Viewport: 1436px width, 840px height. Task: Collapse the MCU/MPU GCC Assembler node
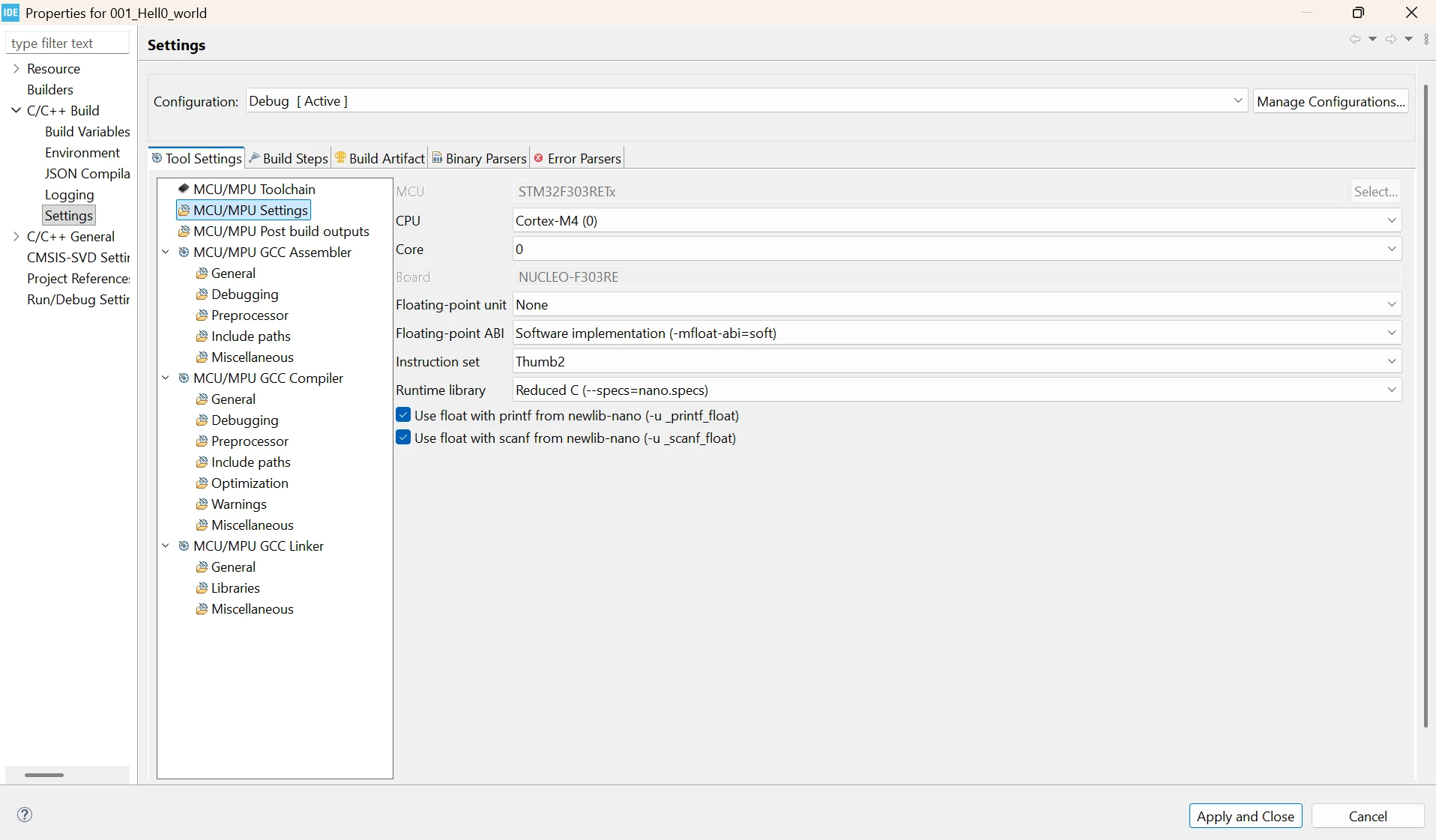click(166, 252)
